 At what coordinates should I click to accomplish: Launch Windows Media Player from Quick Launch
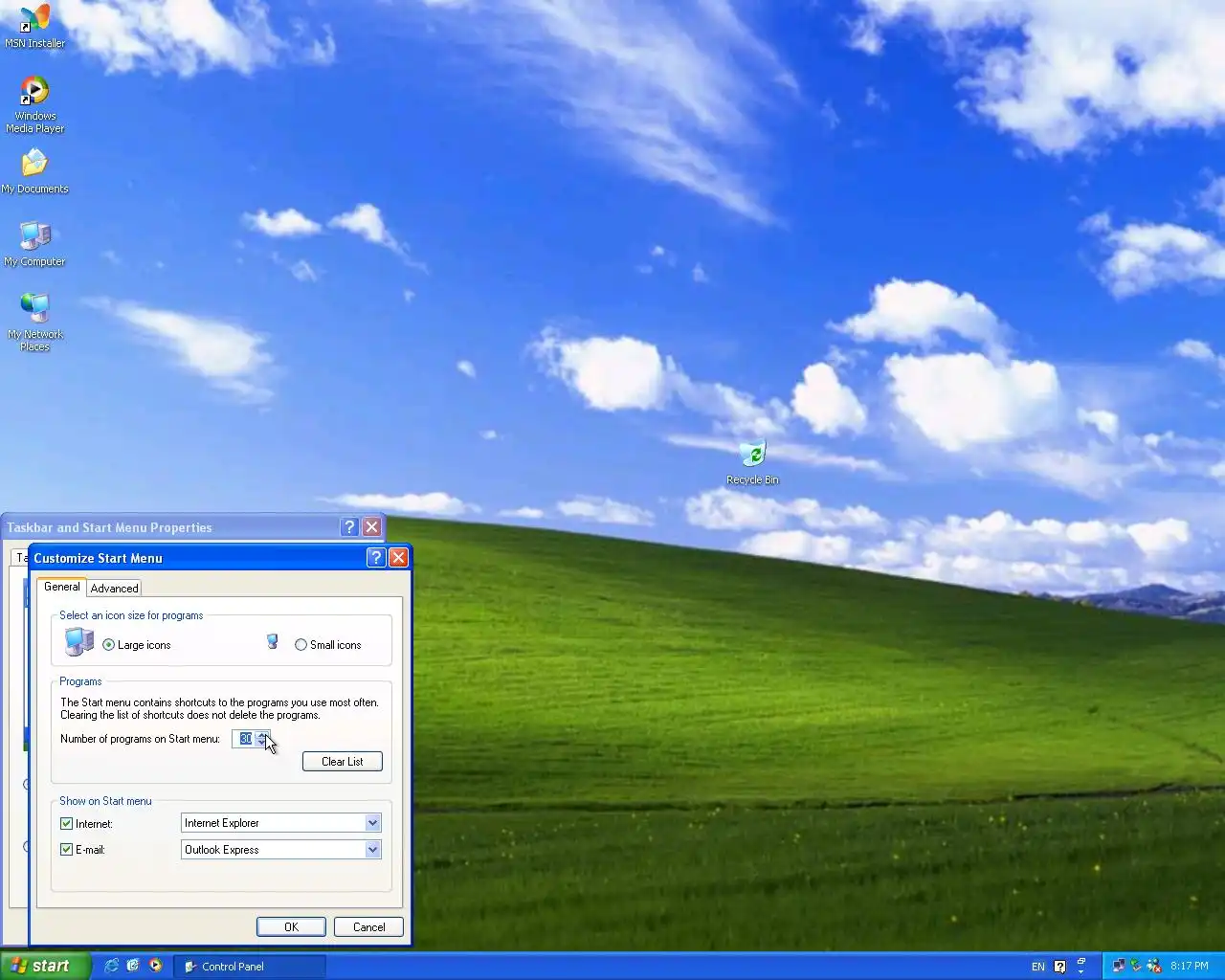tap(155, 966)
